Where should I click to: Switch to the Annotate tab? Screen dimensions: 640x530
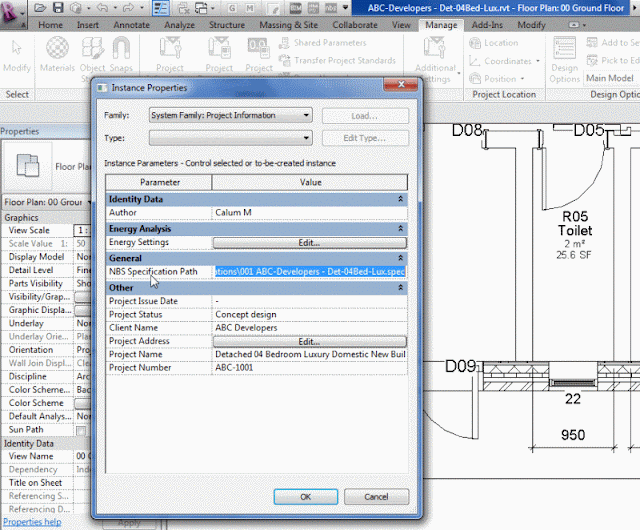point(131,25)
